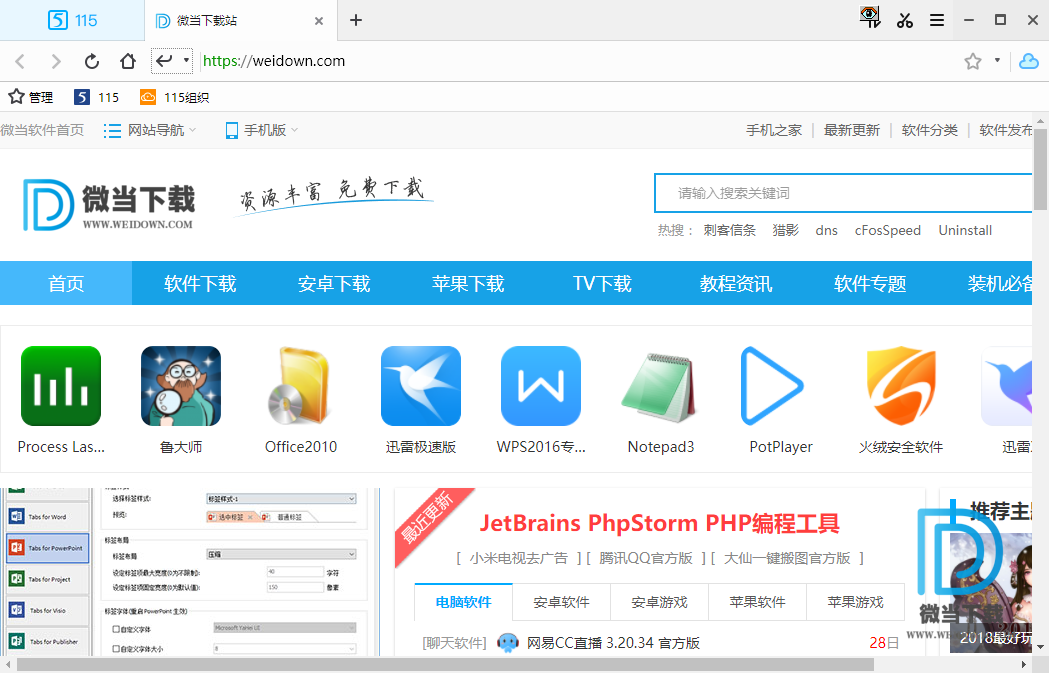The height and width of the screenshot is (673, 1049).
Task: Open 软件专题 navigation item
Action: [870, 283]
